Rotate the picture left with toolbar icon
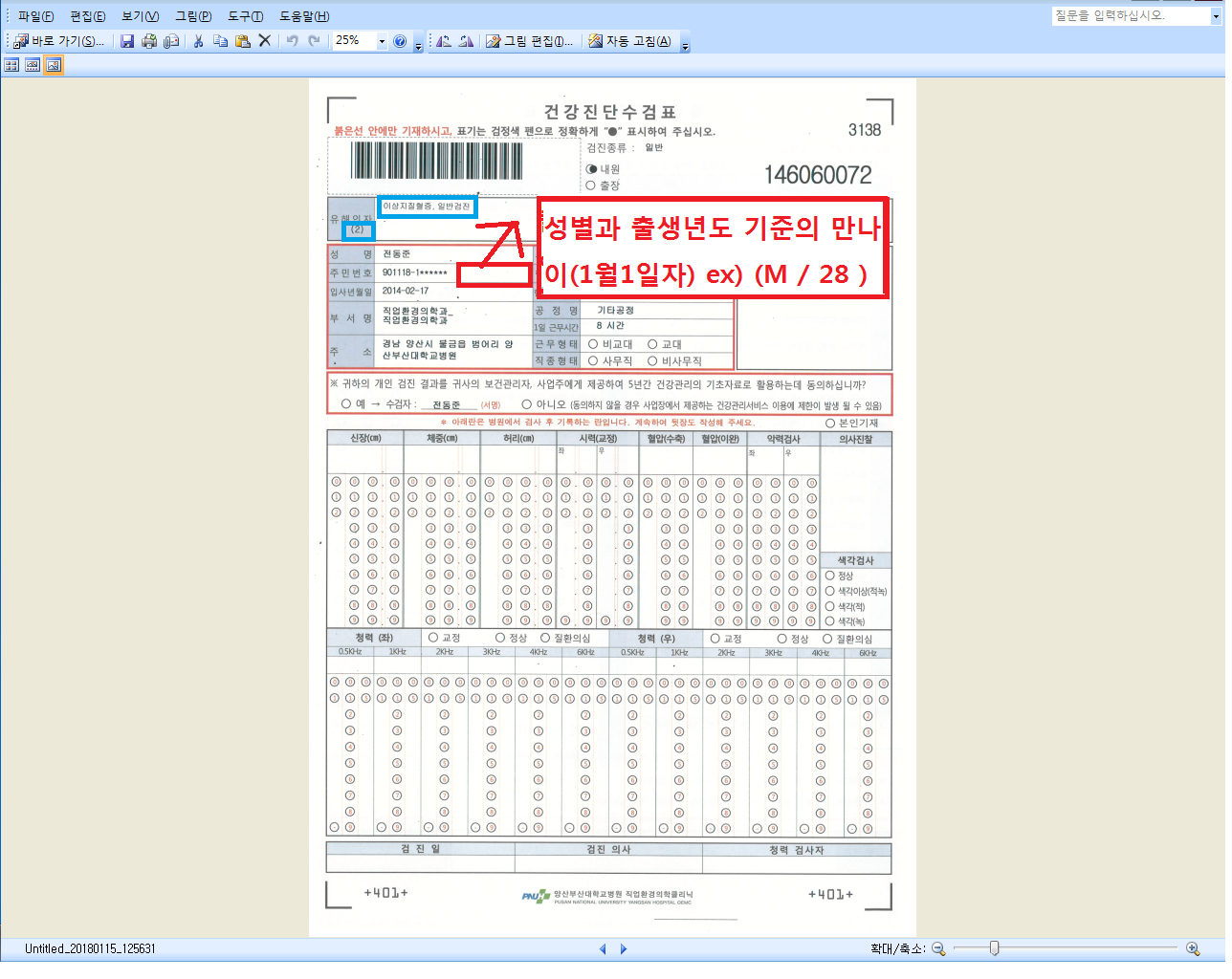The width and height of the screenshot is (1232, 979). tap(443, 41)
